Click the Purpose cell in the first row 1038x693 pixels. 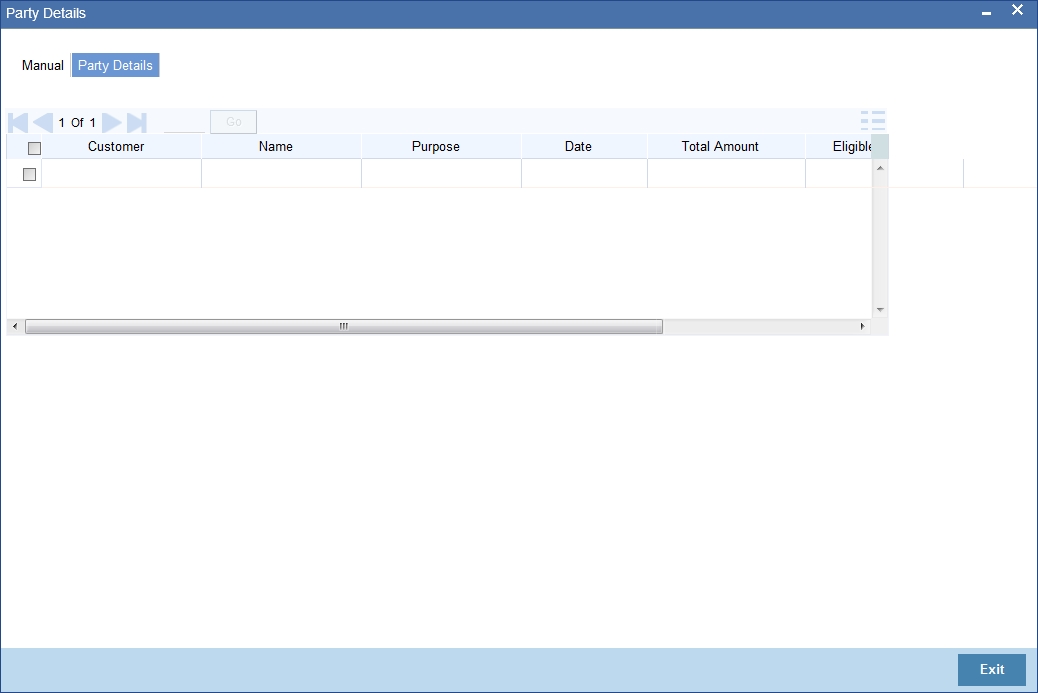[442, 173]
